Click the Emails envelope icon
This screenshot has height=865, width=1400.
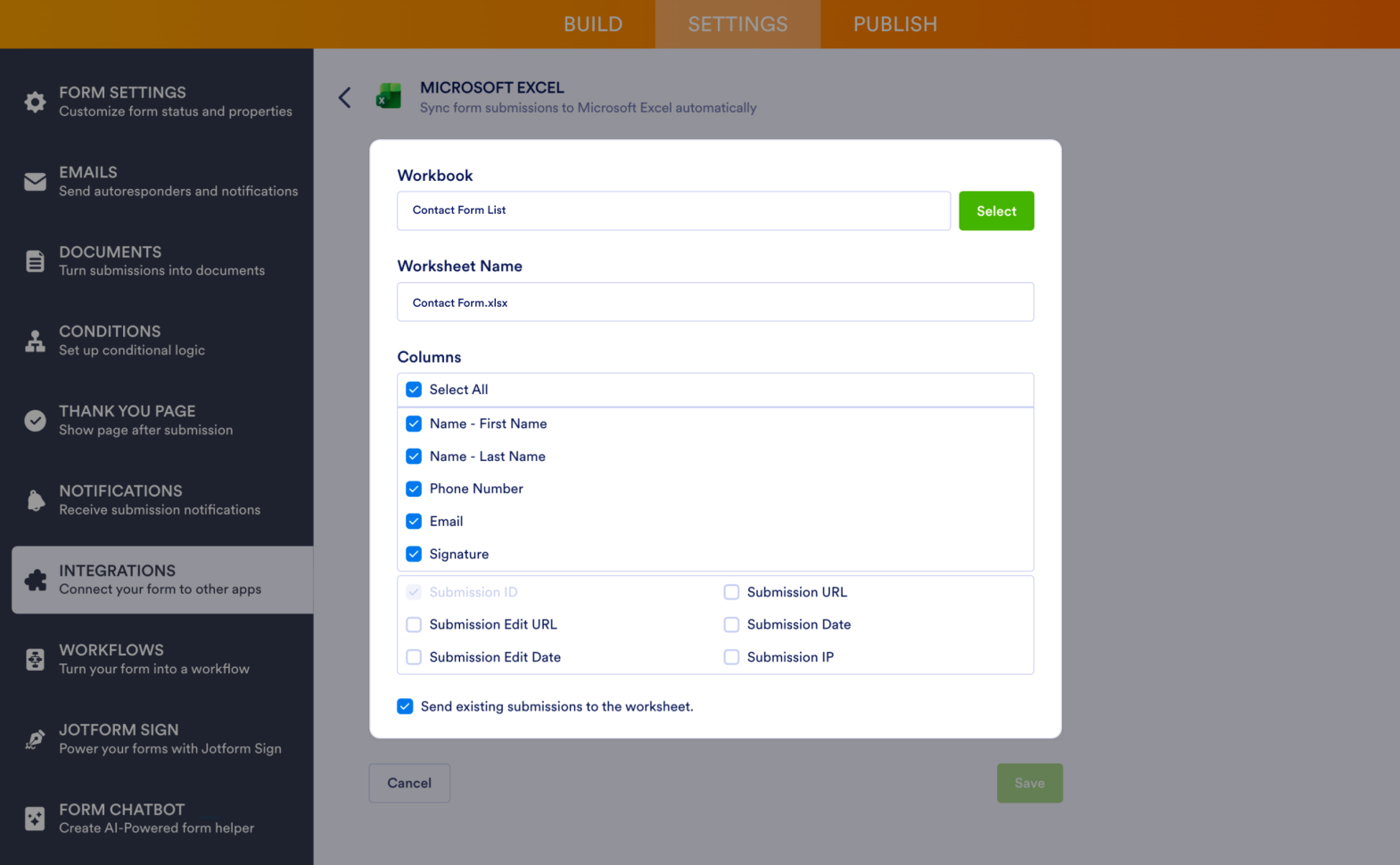35,182
